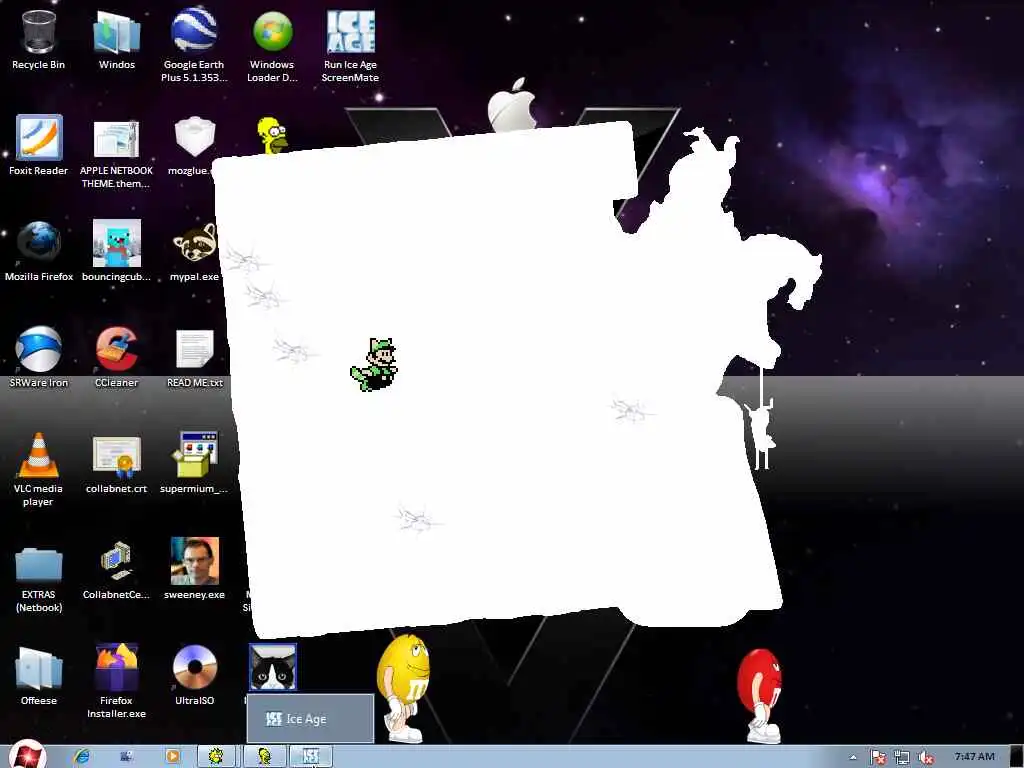Screen dimensions: 1024x768
Task: Click the media player taskbar icon
Action: pos(172,756)
